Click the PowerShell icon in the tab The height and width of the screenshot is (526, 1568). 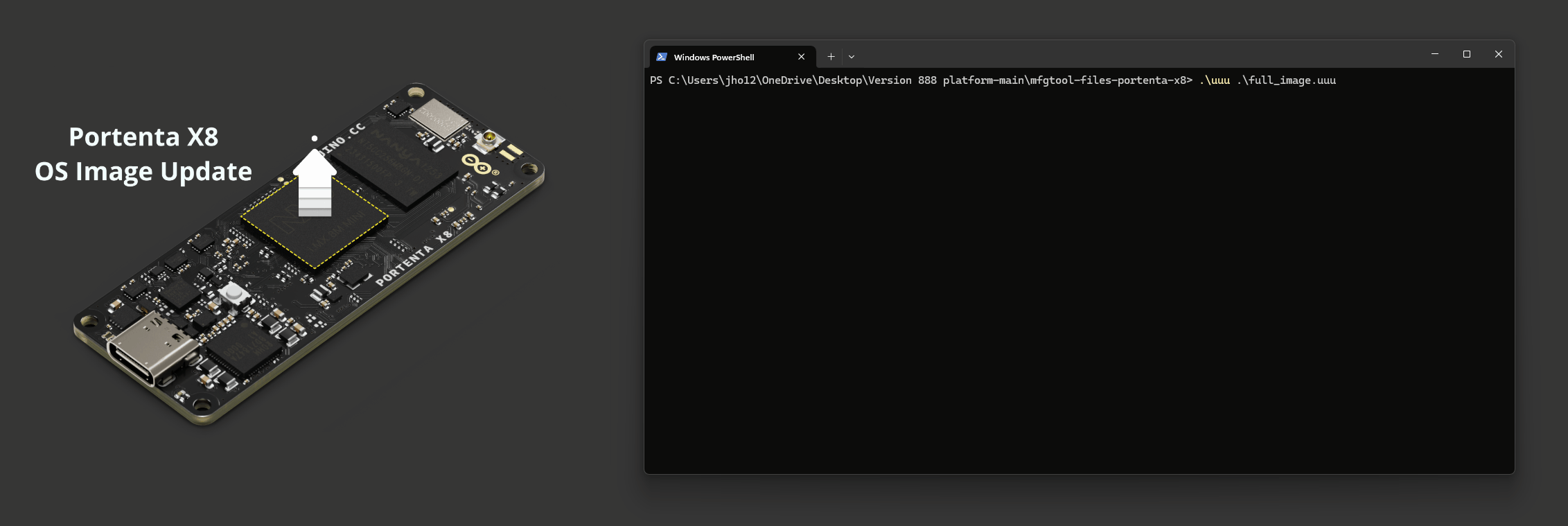(662, 57)
